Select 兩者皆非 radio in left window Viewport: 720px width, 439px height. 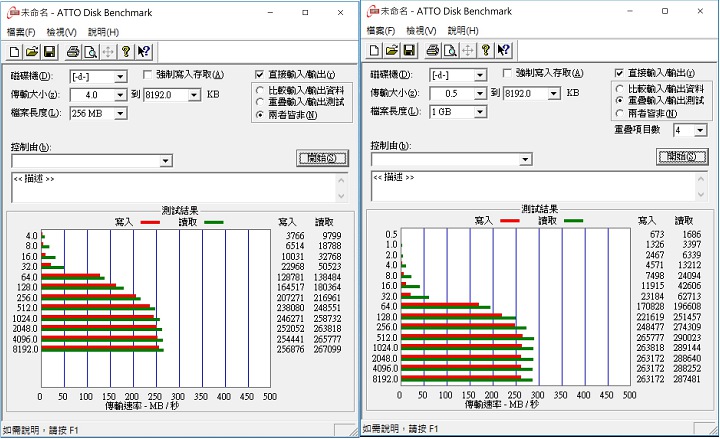pos(260,115)
